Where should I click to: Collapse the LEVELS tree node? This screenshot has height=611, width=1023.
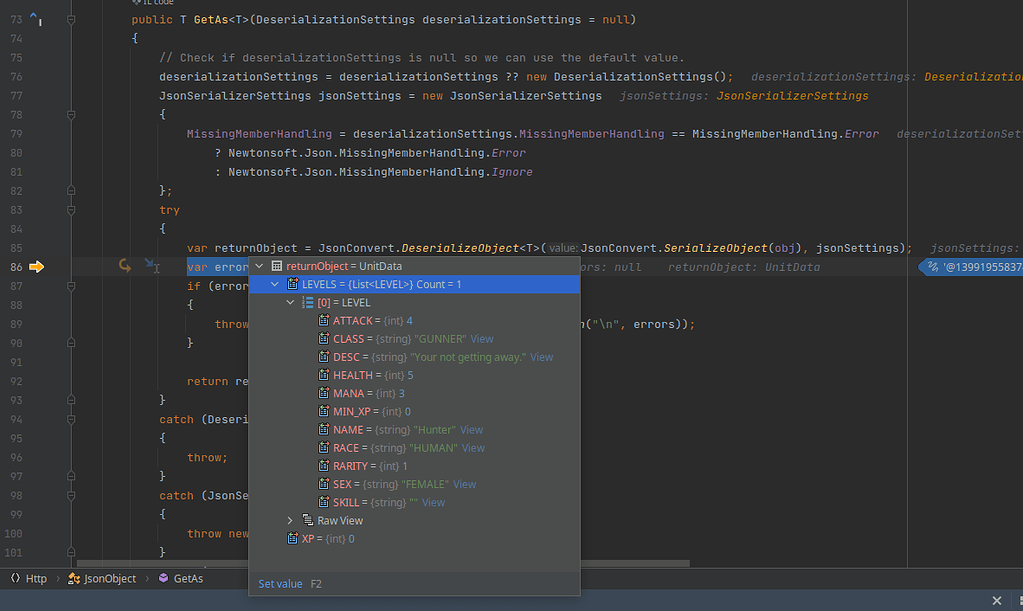point(274,284)
